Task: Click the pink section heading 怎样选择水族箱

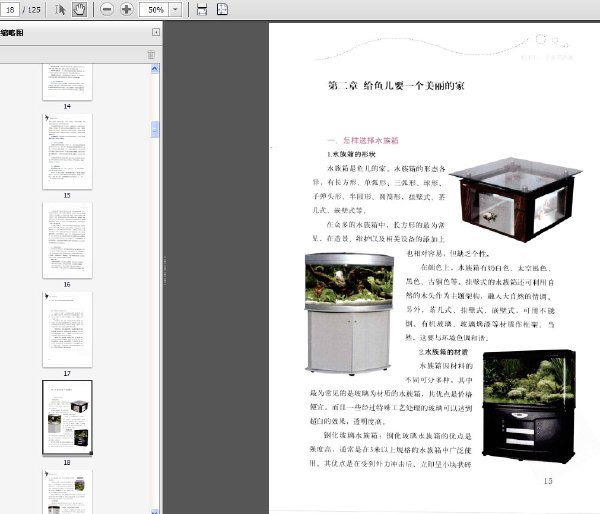Action: coord(370,140)
